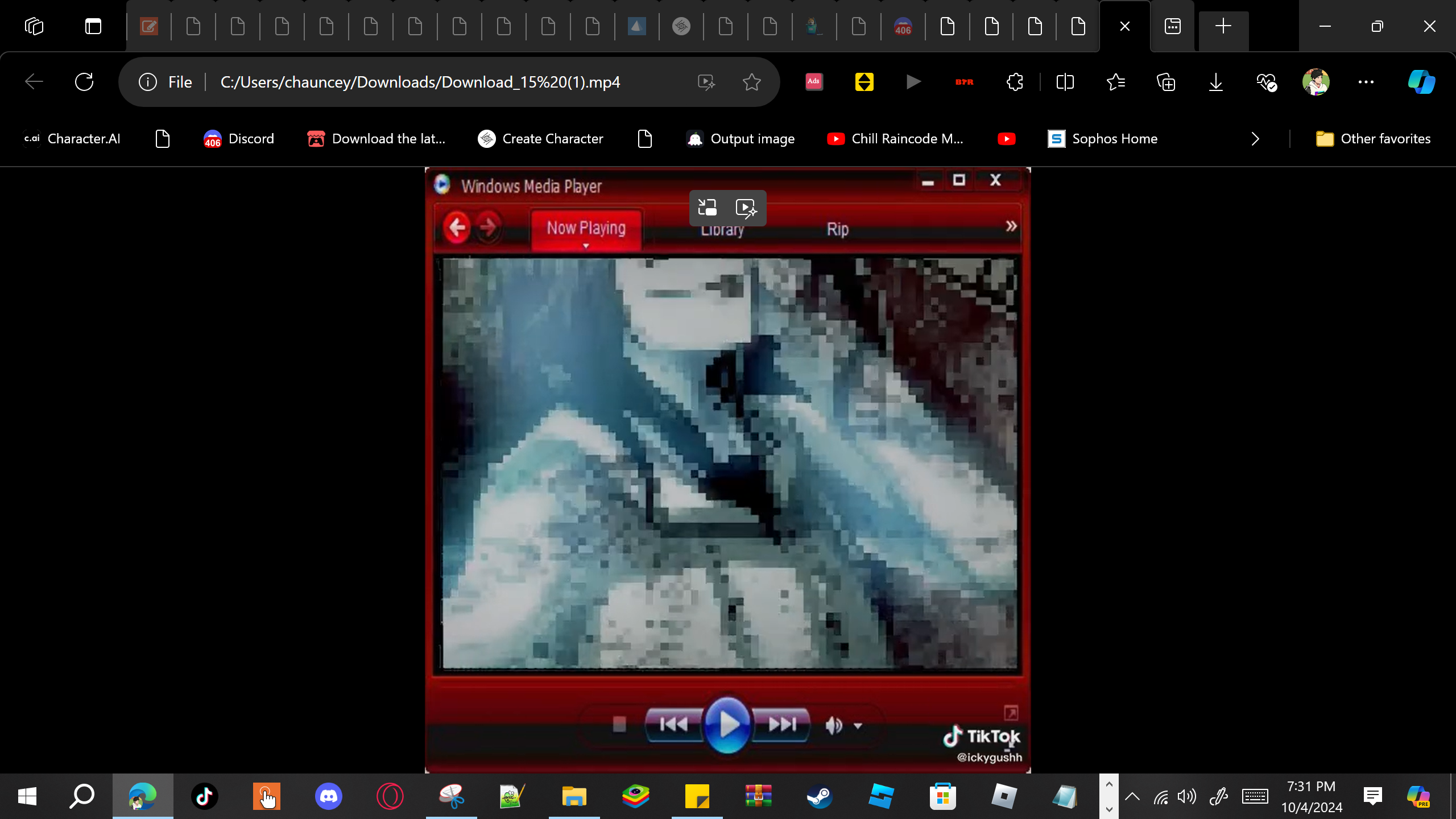1456x819 pixels.
Task: Open the yellow diamond extension
Action: pyautogui.click(x=864, y=82)
